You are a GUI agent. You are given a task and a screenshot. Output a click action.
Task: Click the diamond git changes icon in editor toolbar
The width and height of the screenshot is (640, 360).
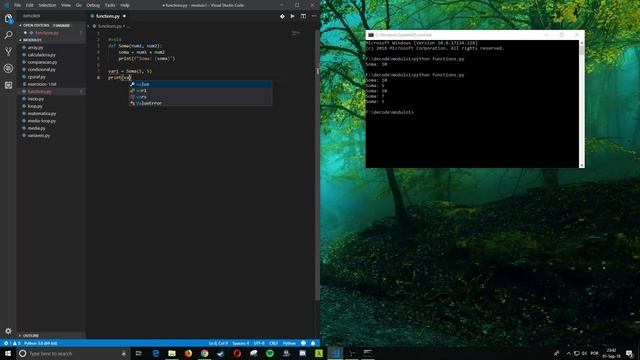click(x=282, y=16)
